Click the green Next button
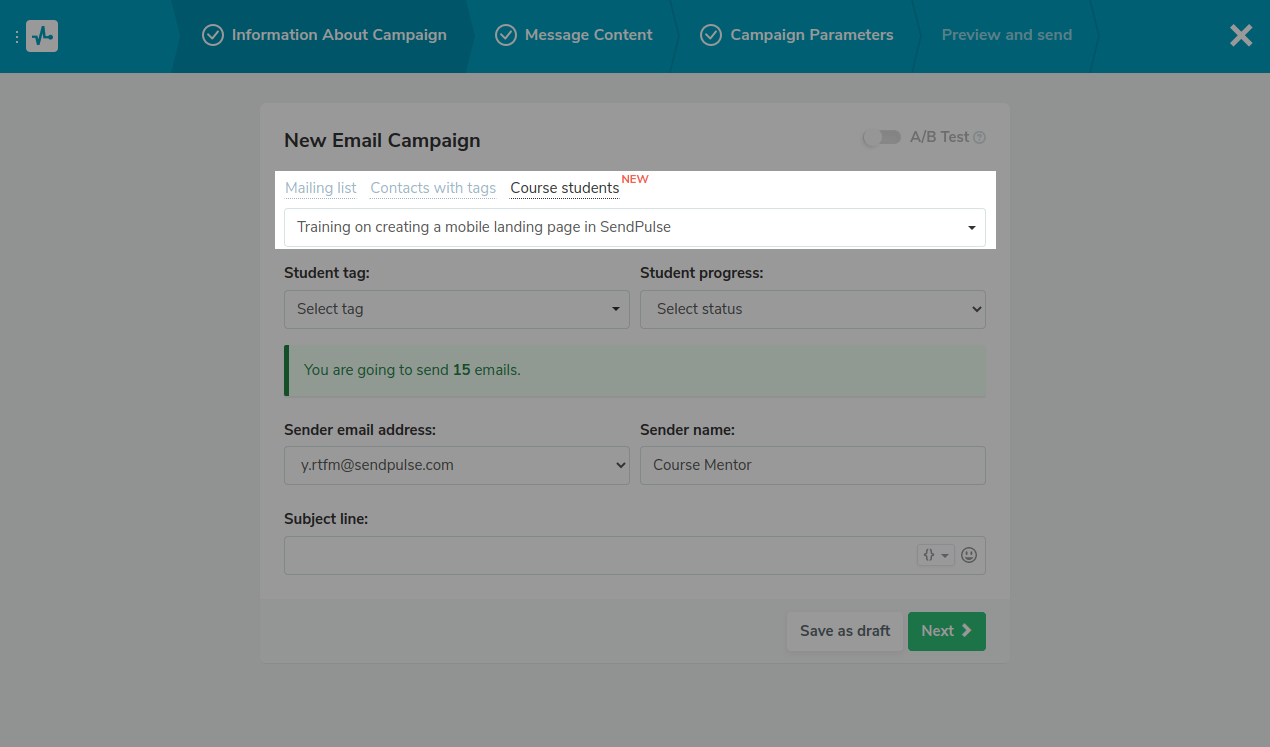 [946, 631]
